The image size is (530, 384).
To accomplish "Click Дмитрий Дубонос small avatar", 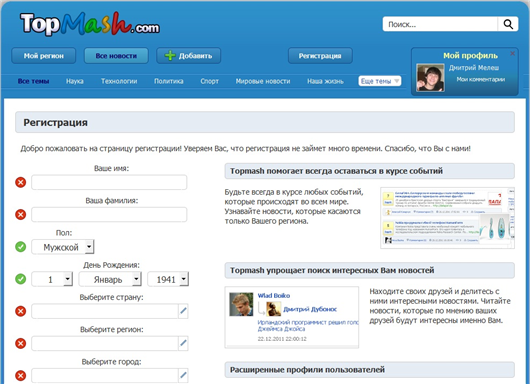I will [x=273, y=309].
